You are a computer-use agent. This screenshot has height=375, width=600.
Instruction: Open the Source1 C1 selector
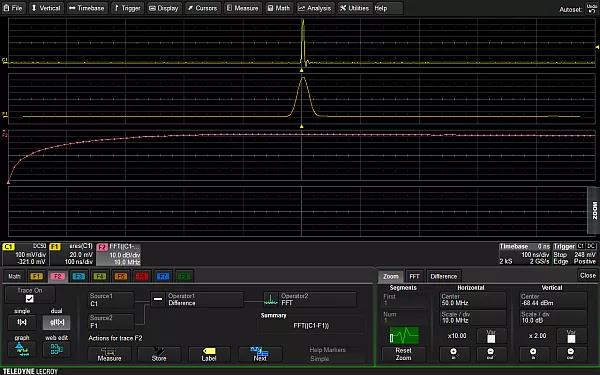(x=111, y=300)
